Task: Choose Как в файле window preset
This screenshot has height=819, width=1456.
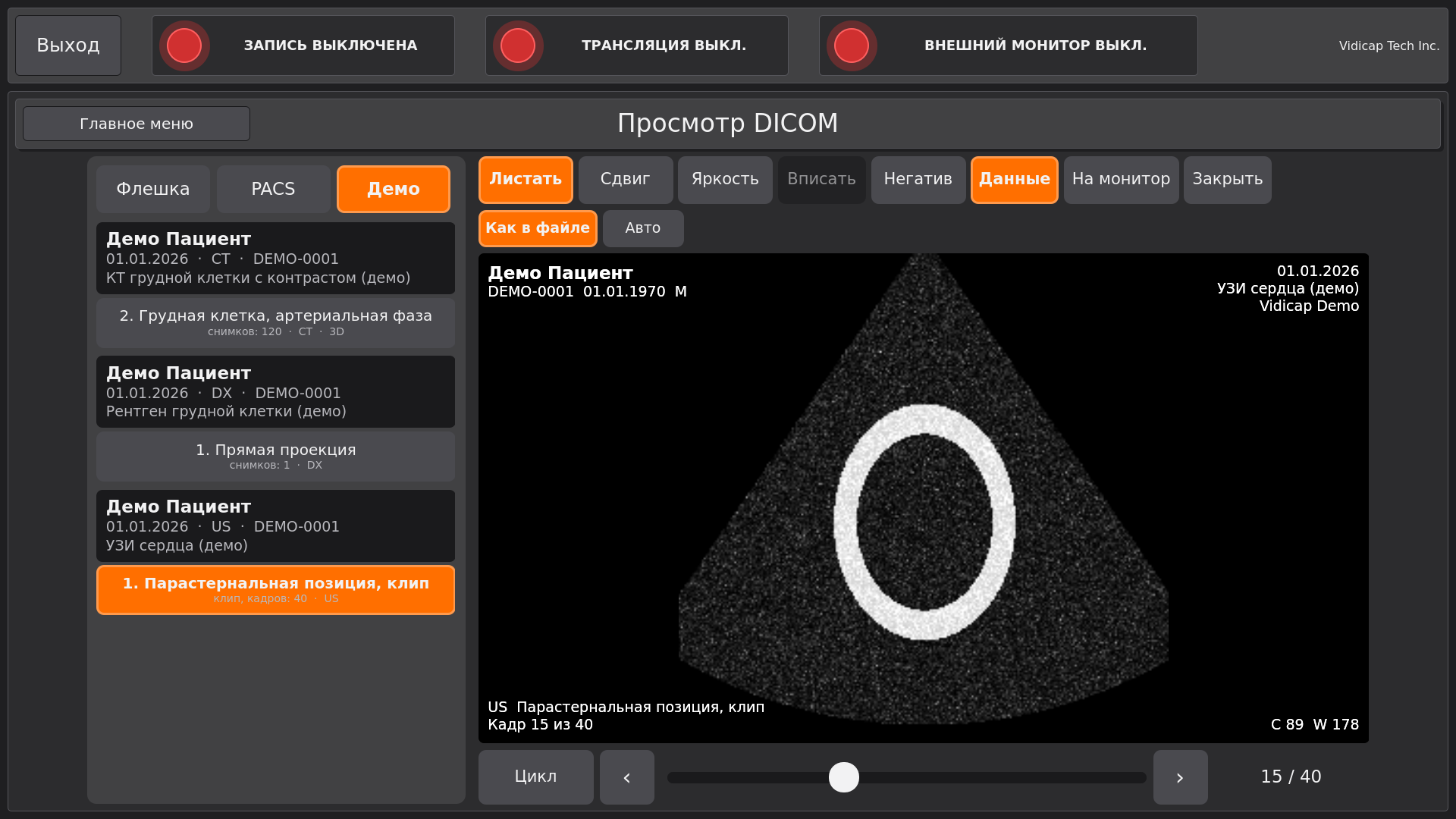Action: point(538,228)
